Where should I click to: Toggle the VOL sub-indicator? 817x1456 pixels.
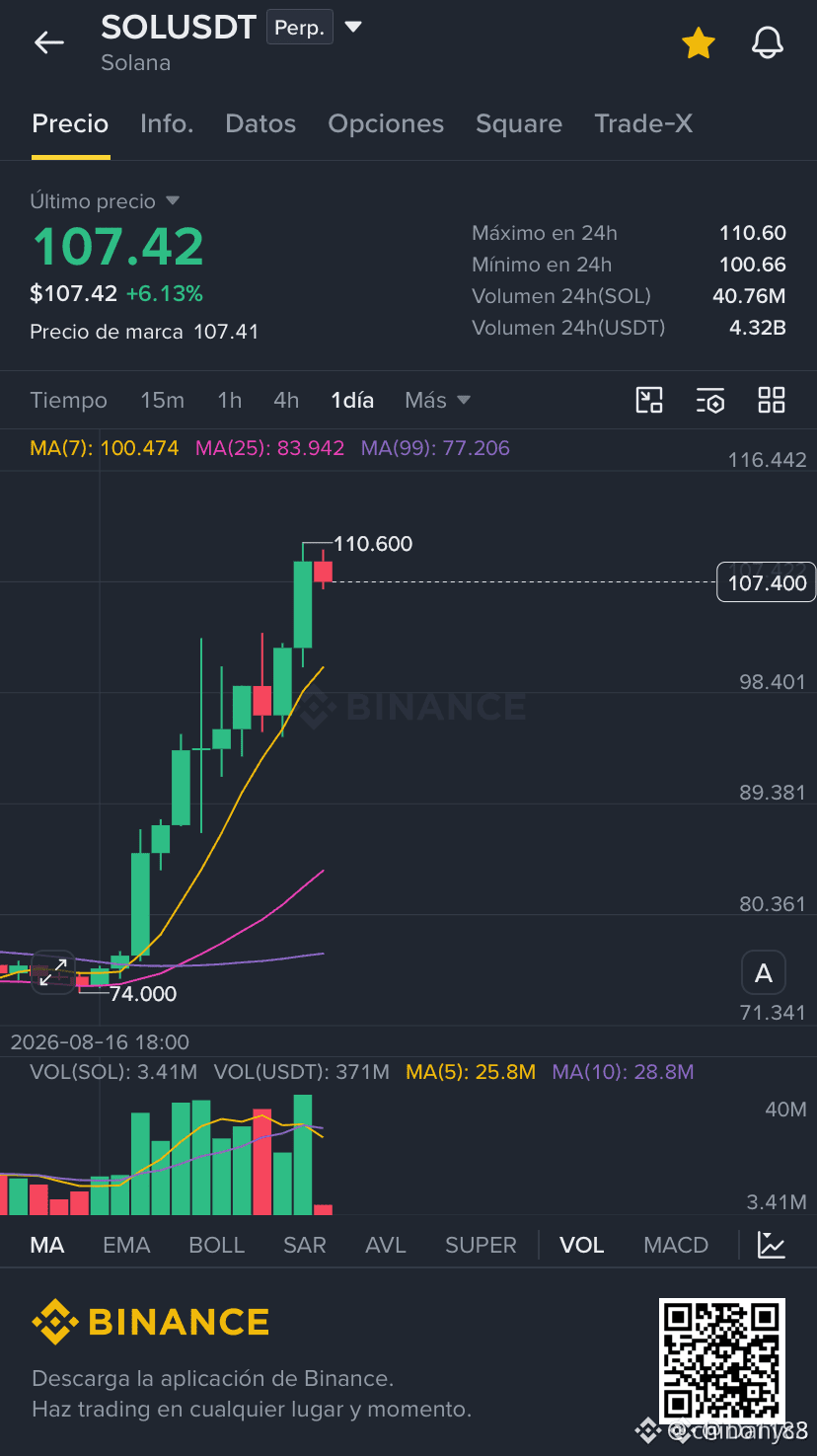point(581,1245)
